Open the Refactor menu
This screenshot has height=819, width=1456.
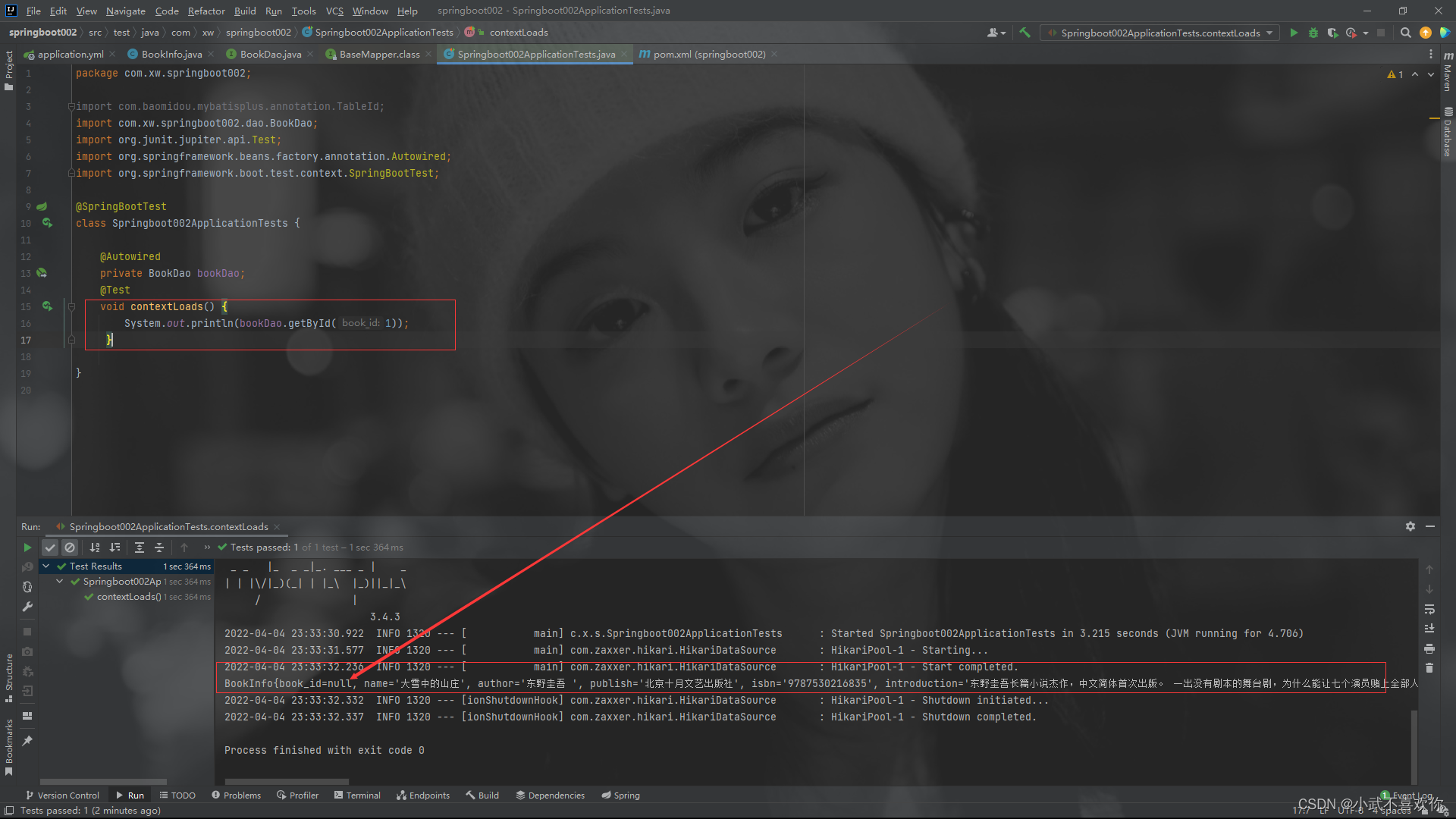[x=206, y=11]
